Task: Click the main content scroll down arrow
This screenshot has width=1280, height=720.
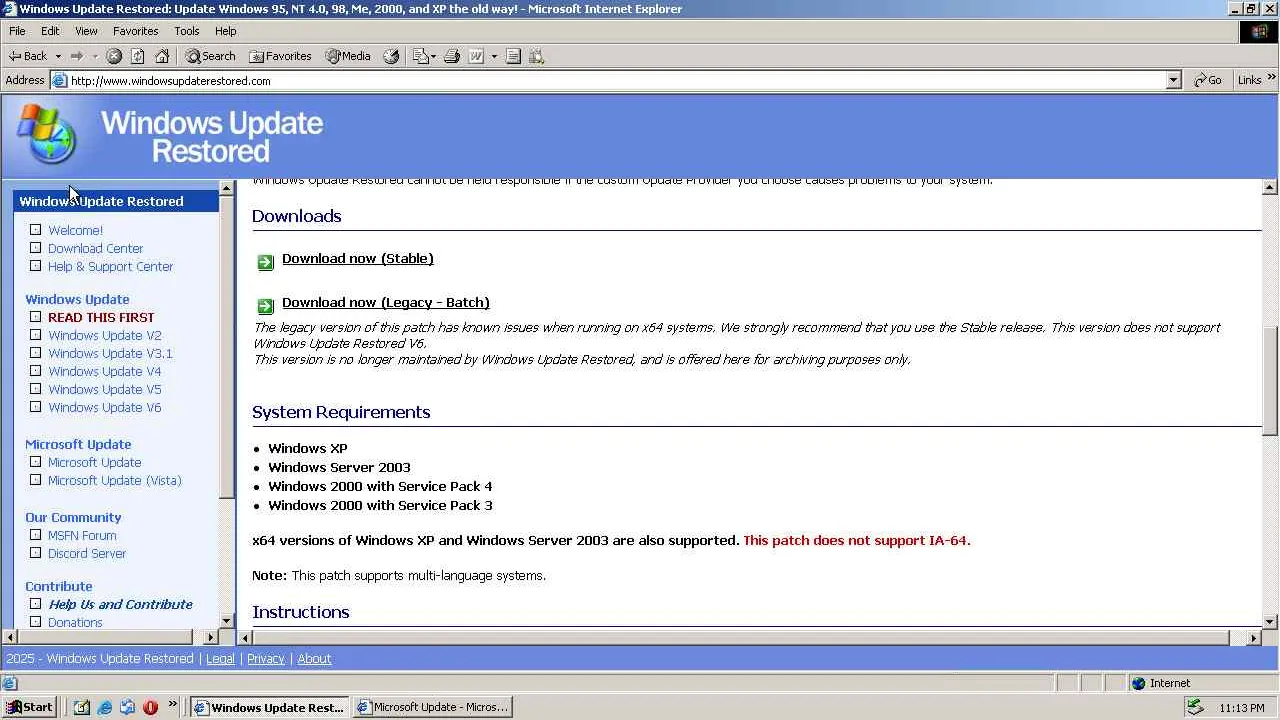Action: pos(1270,620)
